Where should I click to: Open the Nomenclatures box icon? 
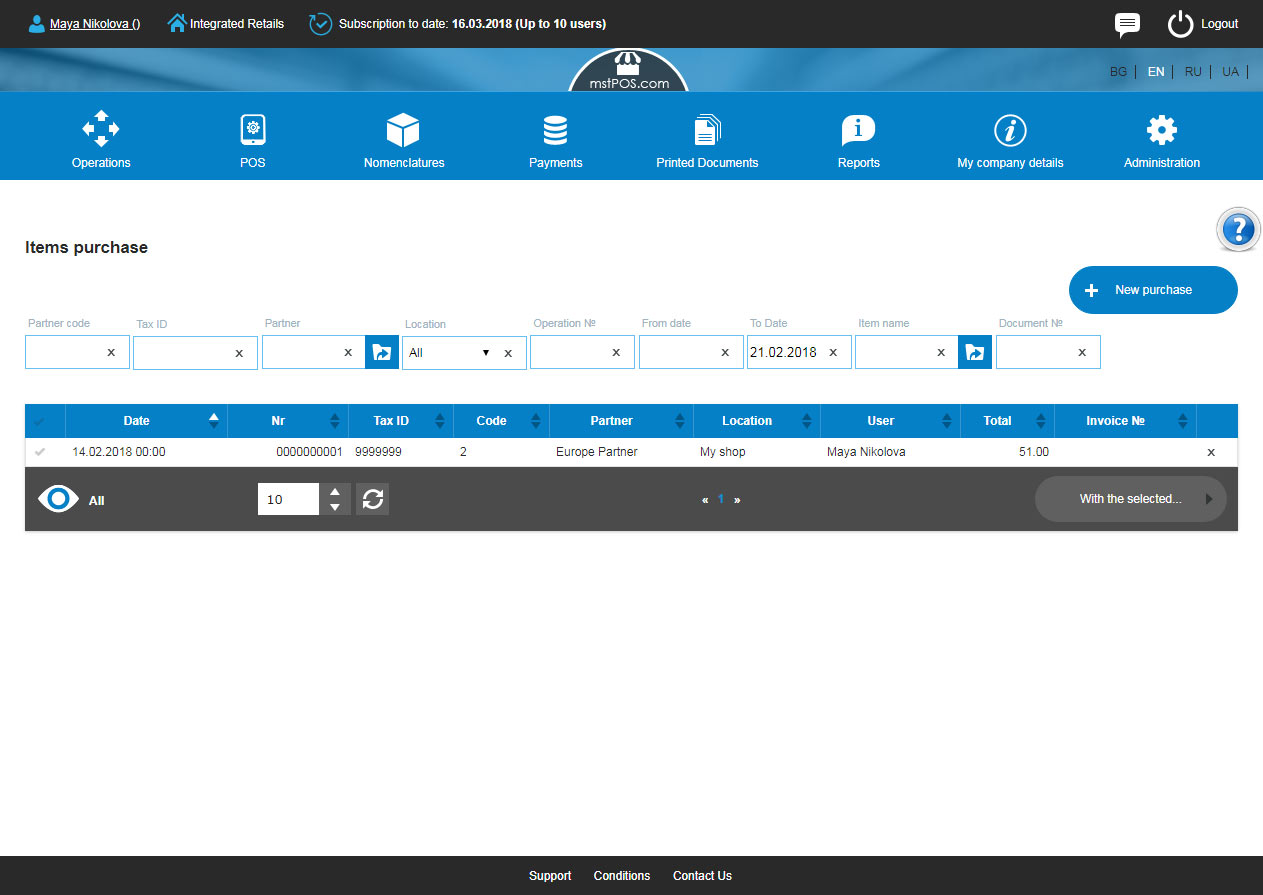click(x=403, y=130)
